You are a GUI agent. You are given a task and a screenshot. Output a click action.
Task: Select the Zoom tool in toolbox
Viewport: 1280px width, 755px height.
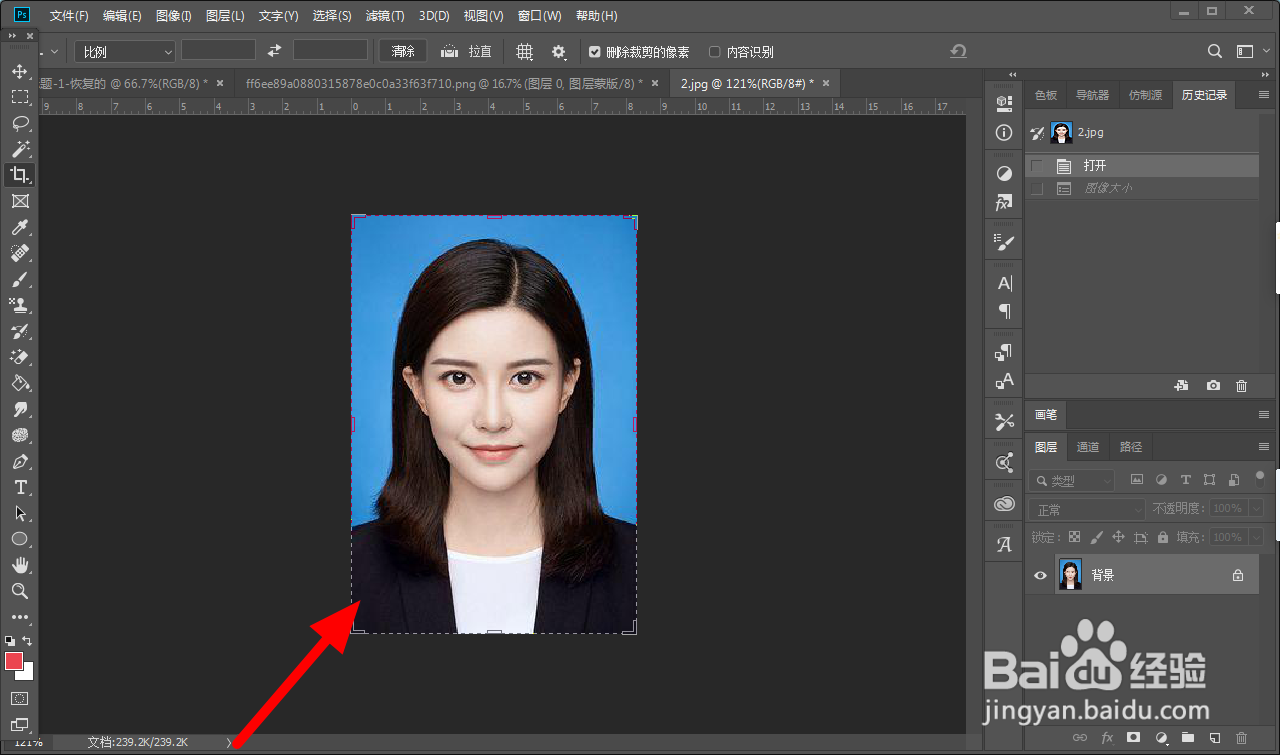pyautogui.click(x=19, y=591)
